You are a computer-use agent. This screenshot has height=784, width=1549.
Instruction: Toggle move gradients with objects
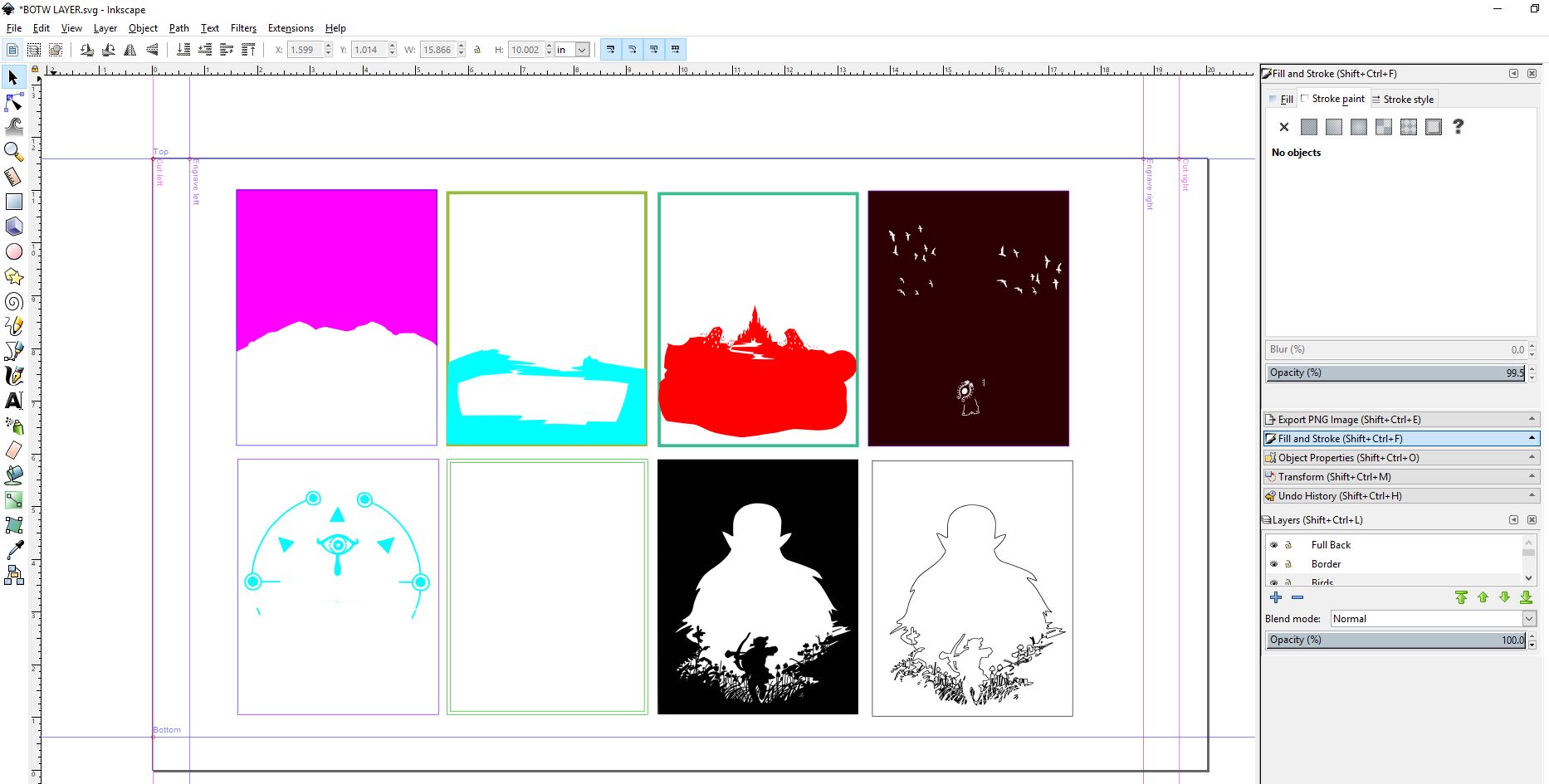click(654, 50)
